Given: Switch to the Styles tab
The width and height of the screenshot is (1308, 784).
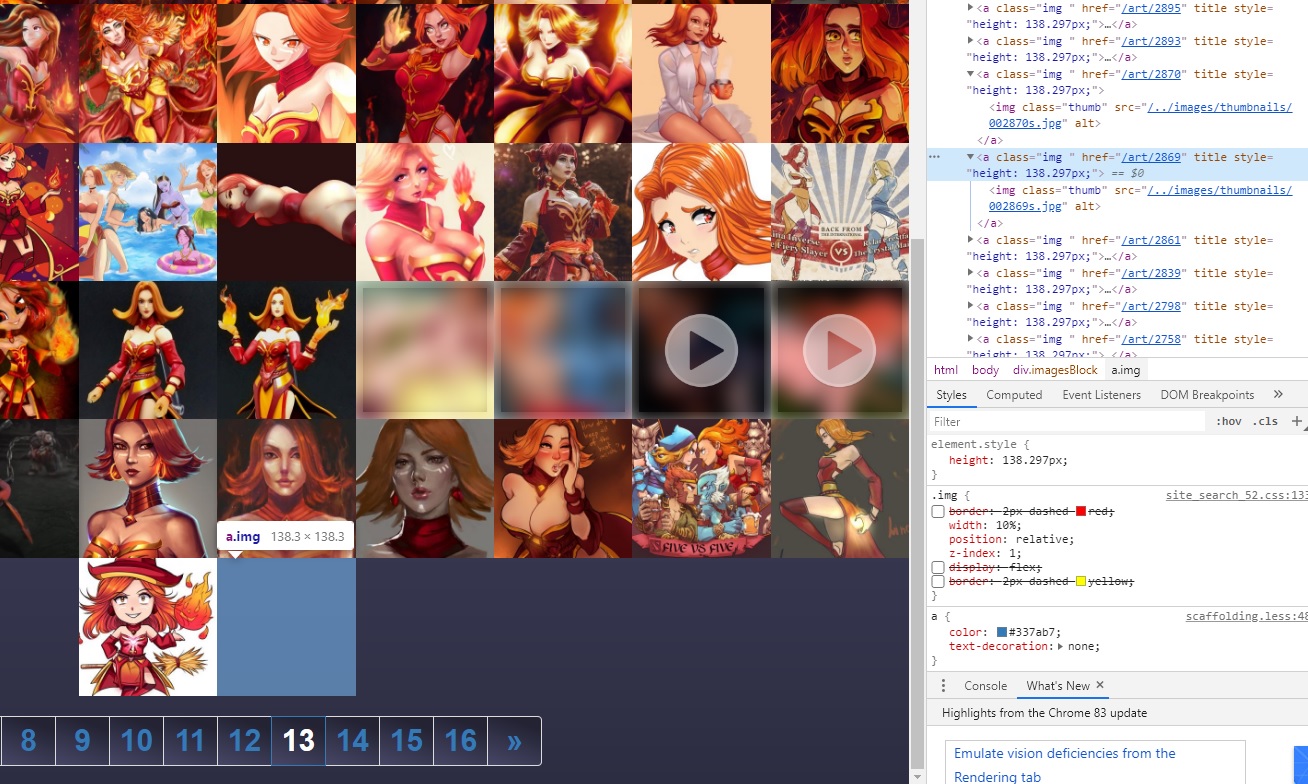Looking at the screenshot, I should pyautogui.click(x=951, y=394).
